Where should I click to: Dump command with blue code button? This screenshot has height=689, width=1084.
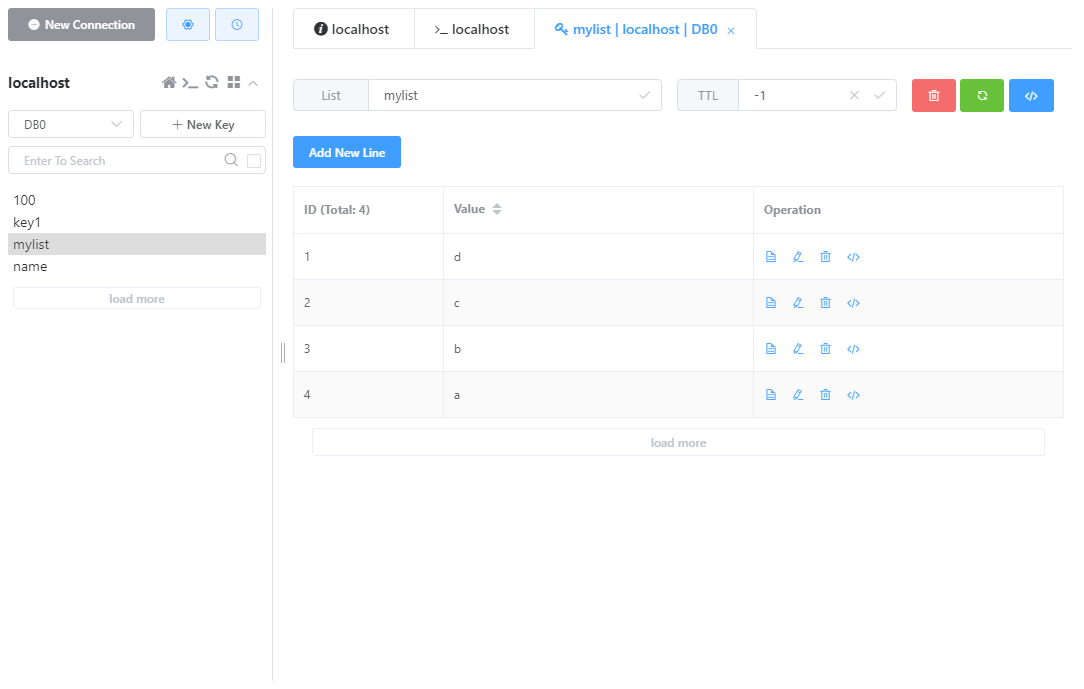pyautogui.click(x=1031, y=95)
